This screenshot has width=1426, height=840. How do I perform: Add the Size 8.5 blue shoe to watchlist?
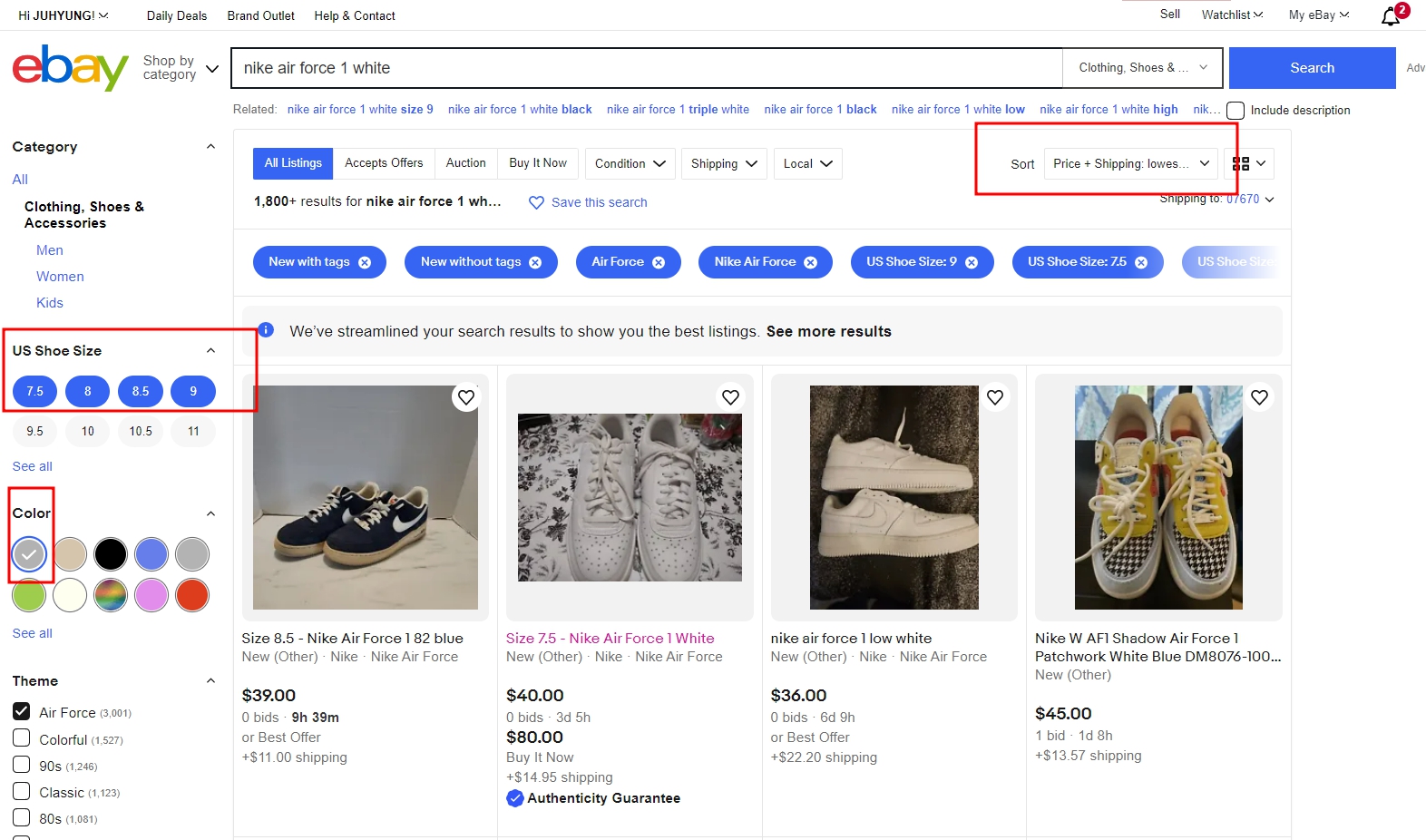466,397
